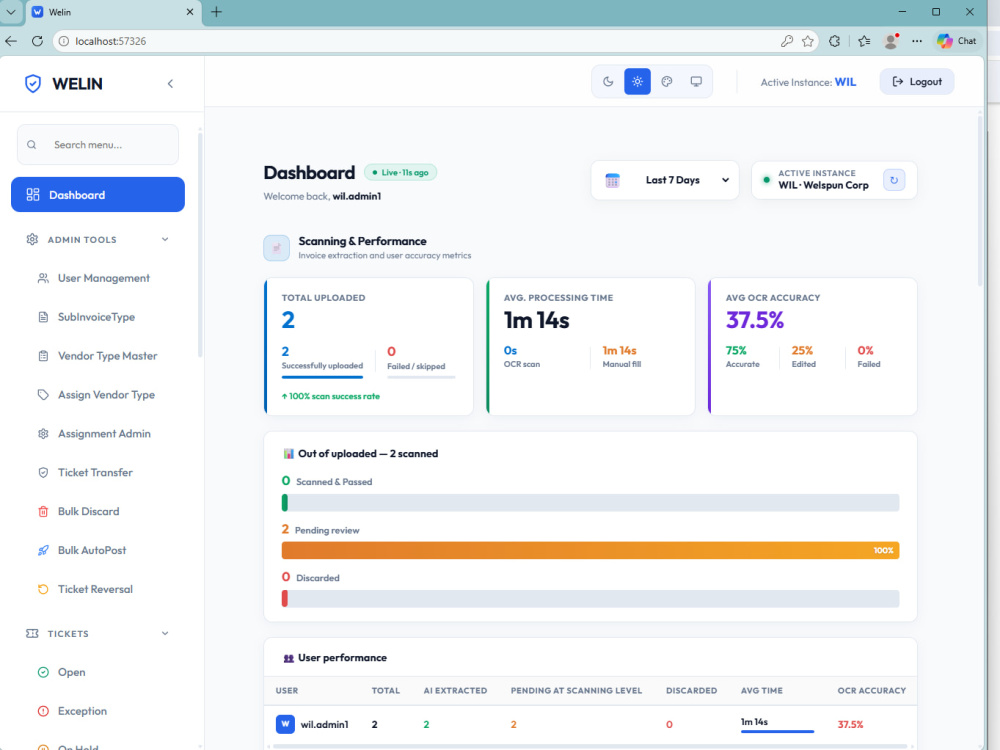Focus the Search menu input field
Viewport: 1000px width, 750px height.
98,145
